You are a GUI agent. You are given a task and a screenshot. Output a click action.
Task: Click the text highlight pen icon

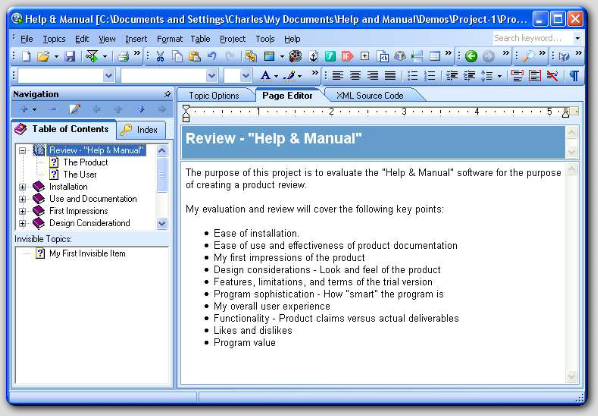click(290, 75)
